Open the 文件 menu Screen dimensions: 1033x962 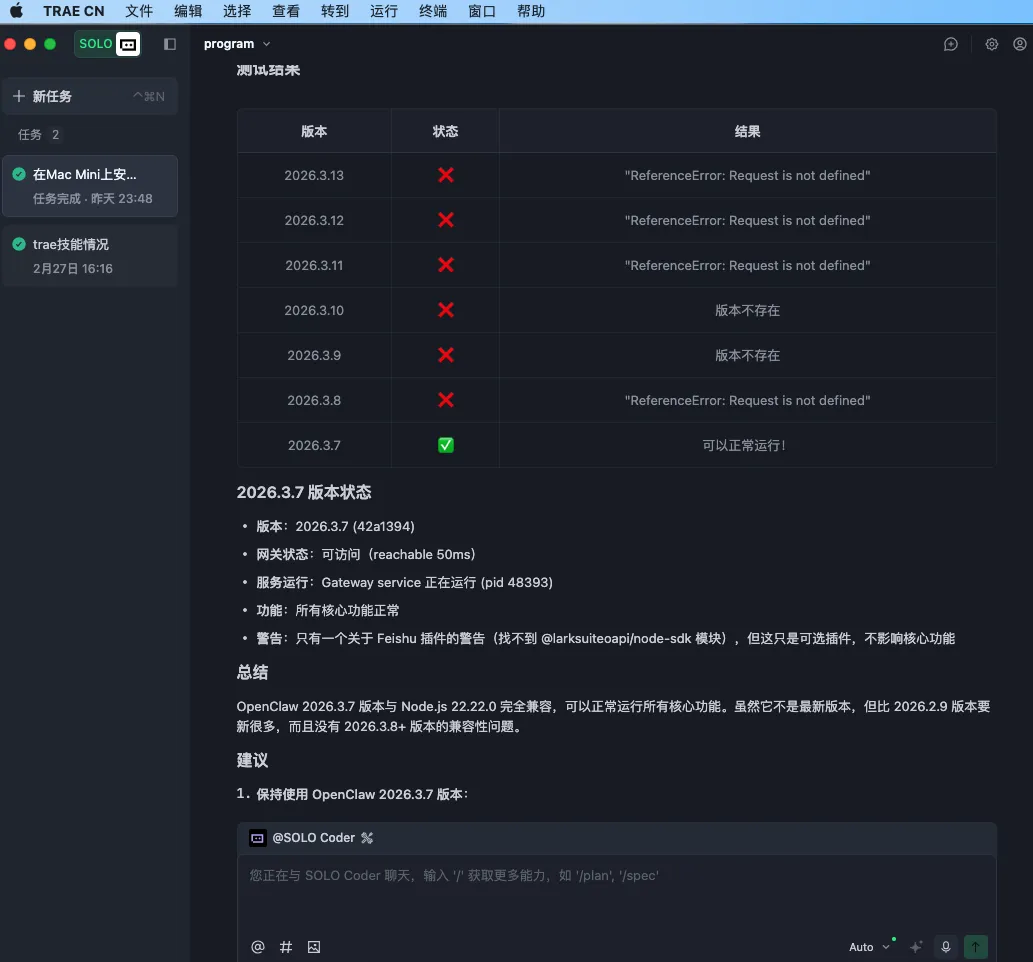coord(139,11)
